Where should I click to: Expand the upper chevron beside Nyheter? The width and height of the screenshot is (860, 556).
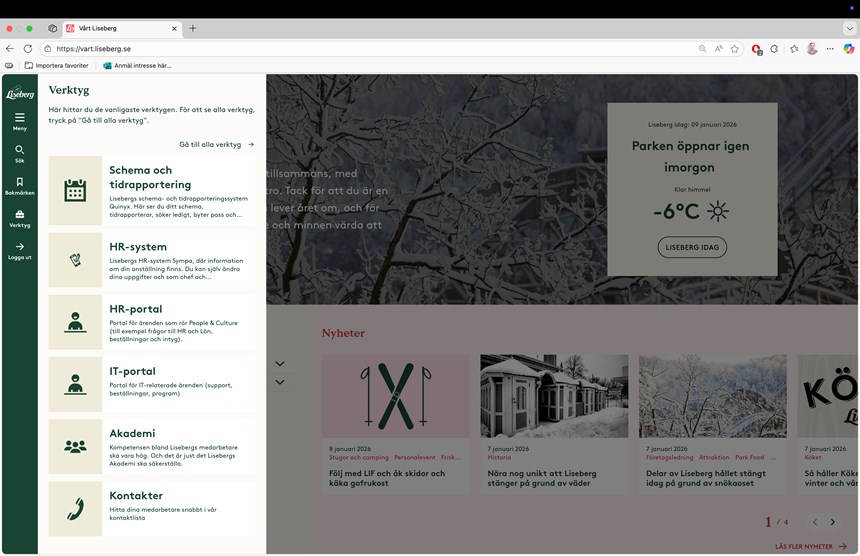(x=280, y=363)
